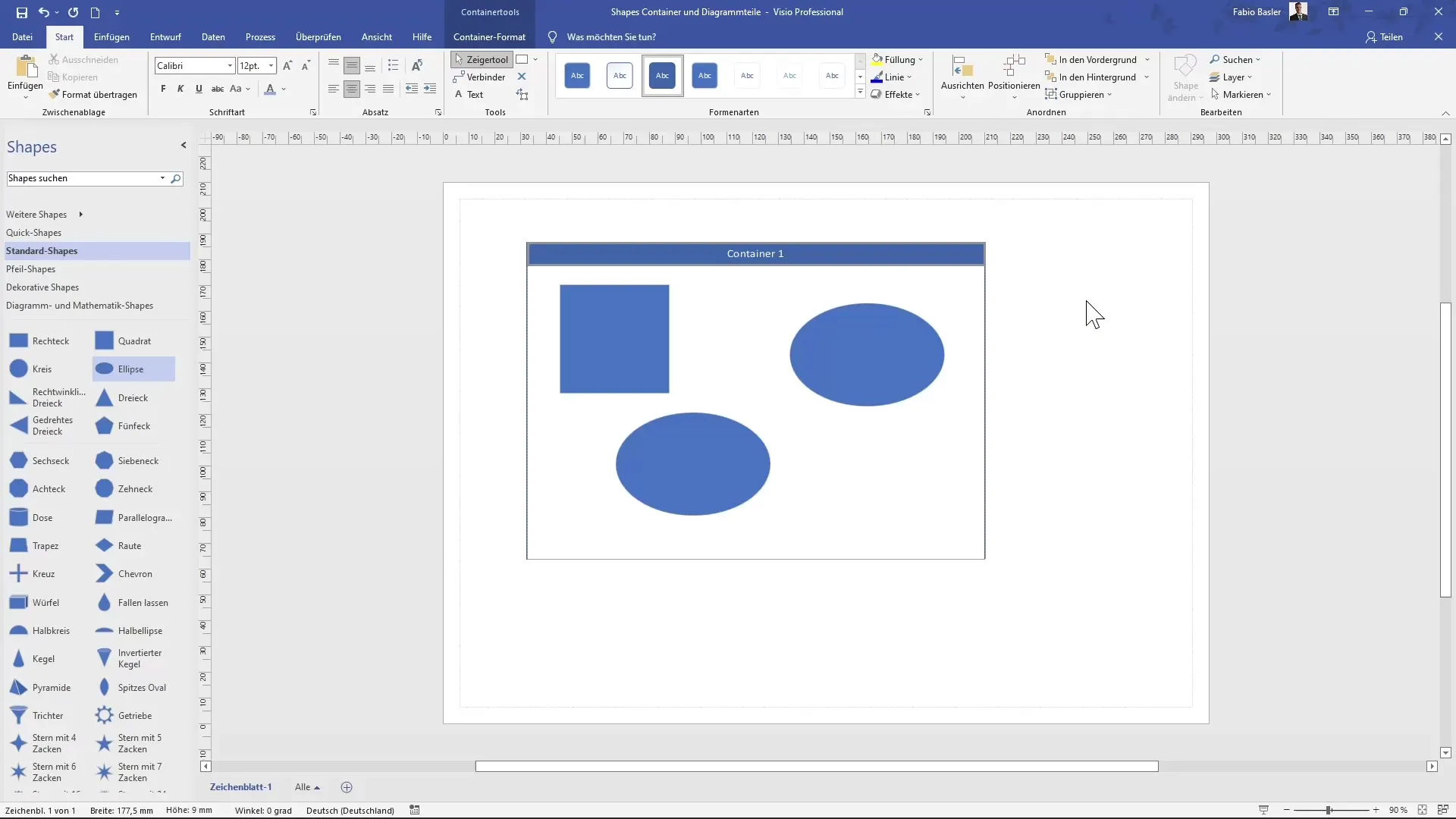Click the Positionieren icon

point(1014,67)
